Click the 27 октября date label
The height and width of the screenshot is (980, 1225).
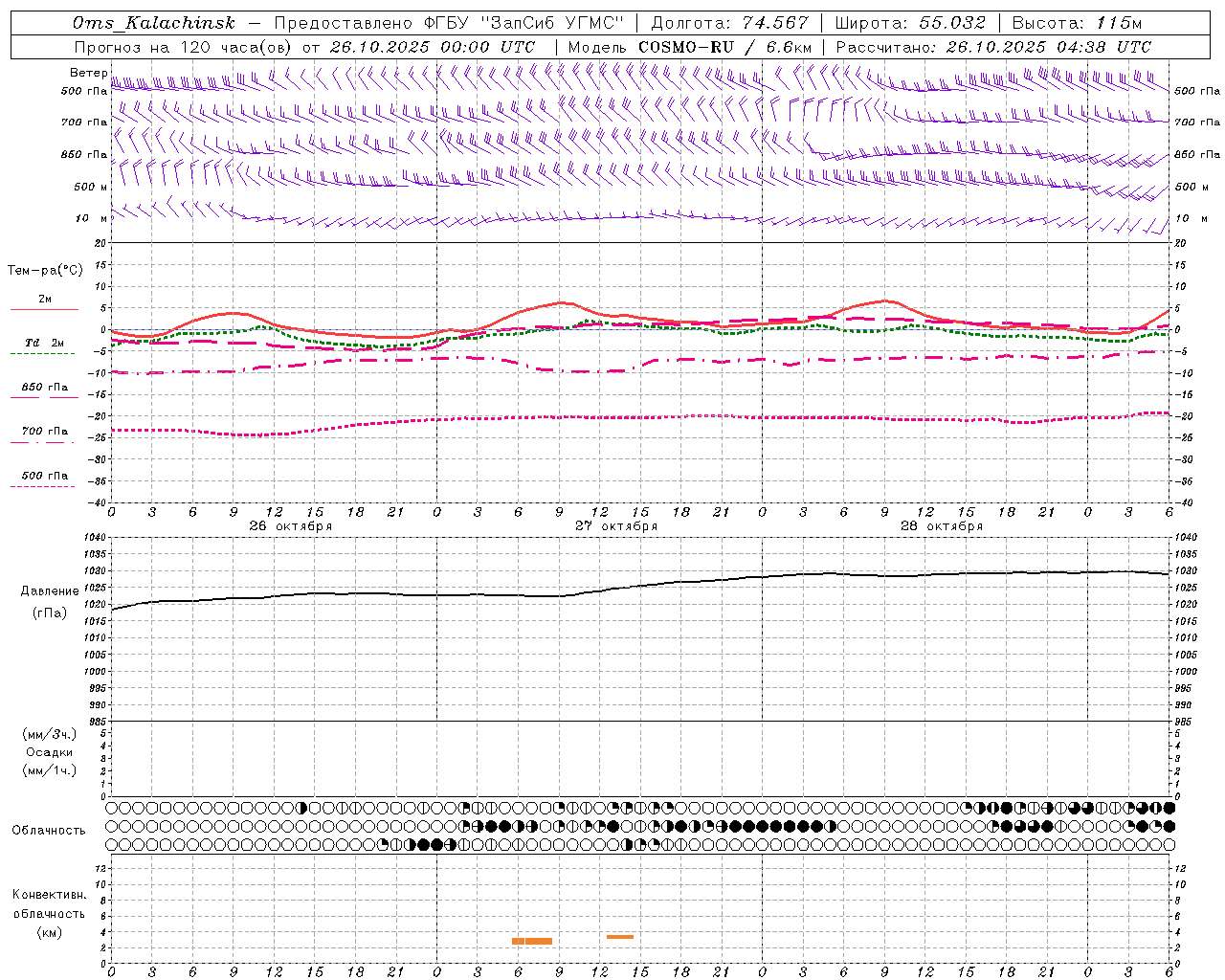point(616,526)
